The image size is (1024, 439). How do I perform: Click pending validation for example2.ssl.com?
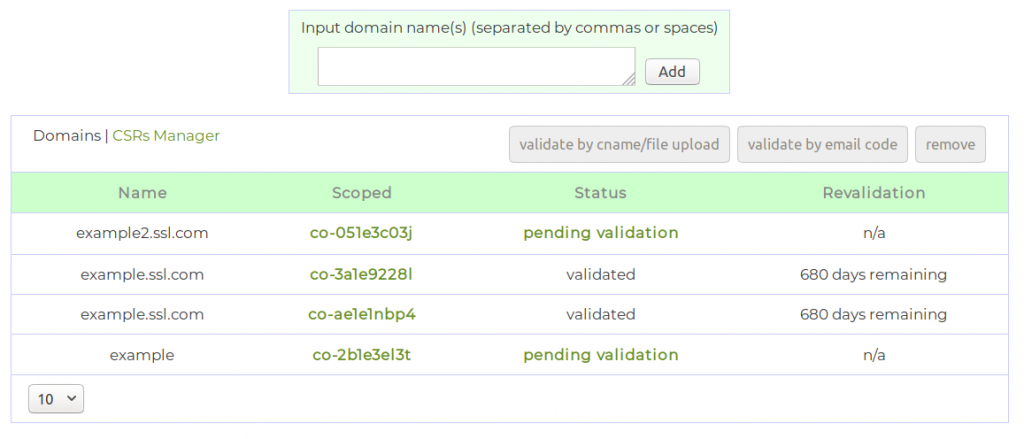(x=600, y=233)
